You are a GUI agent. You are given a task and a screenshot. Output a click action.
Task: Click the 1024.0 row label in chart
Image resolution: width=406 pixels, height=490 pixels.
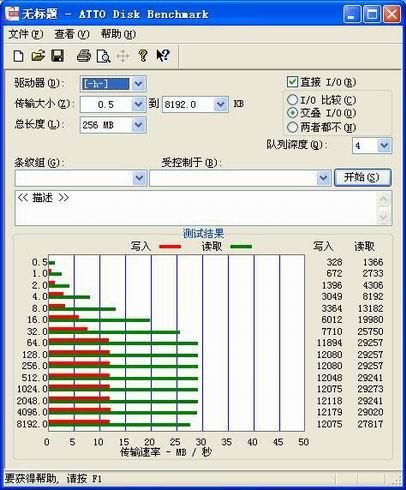tap(32, 389)
